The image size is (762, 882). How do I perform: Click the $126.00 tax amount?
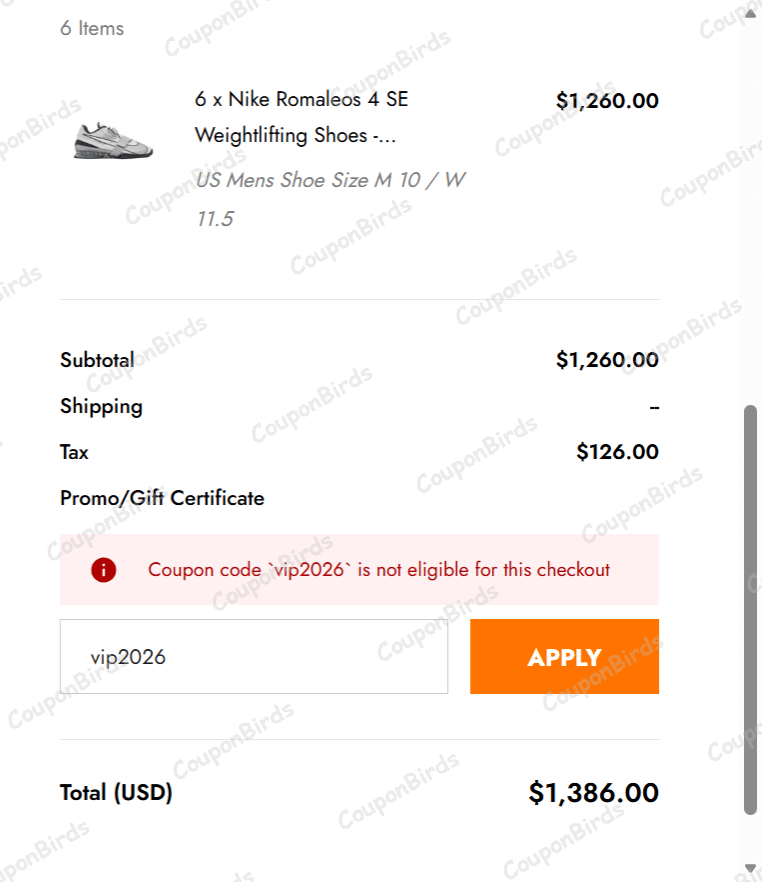point(617,452)
